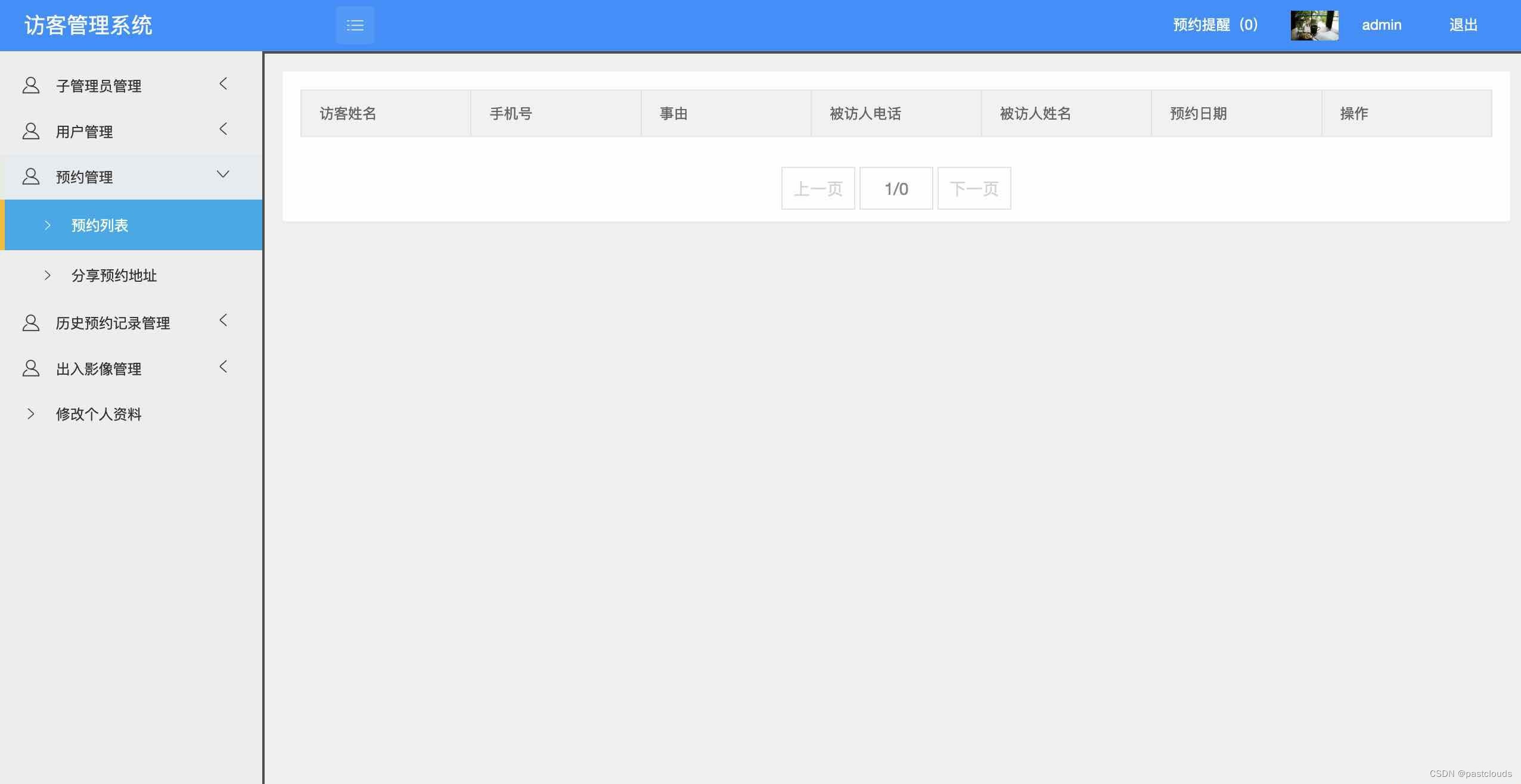Expand the 历史预约记录管理 chevron
The width and height of the screenshot is (1521, 784).
(x=224, y=321)
